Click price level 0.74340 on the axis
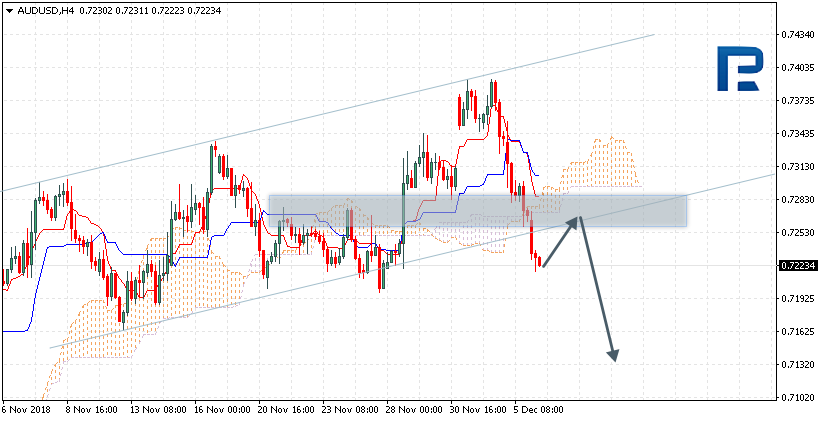 pos(798,35)
